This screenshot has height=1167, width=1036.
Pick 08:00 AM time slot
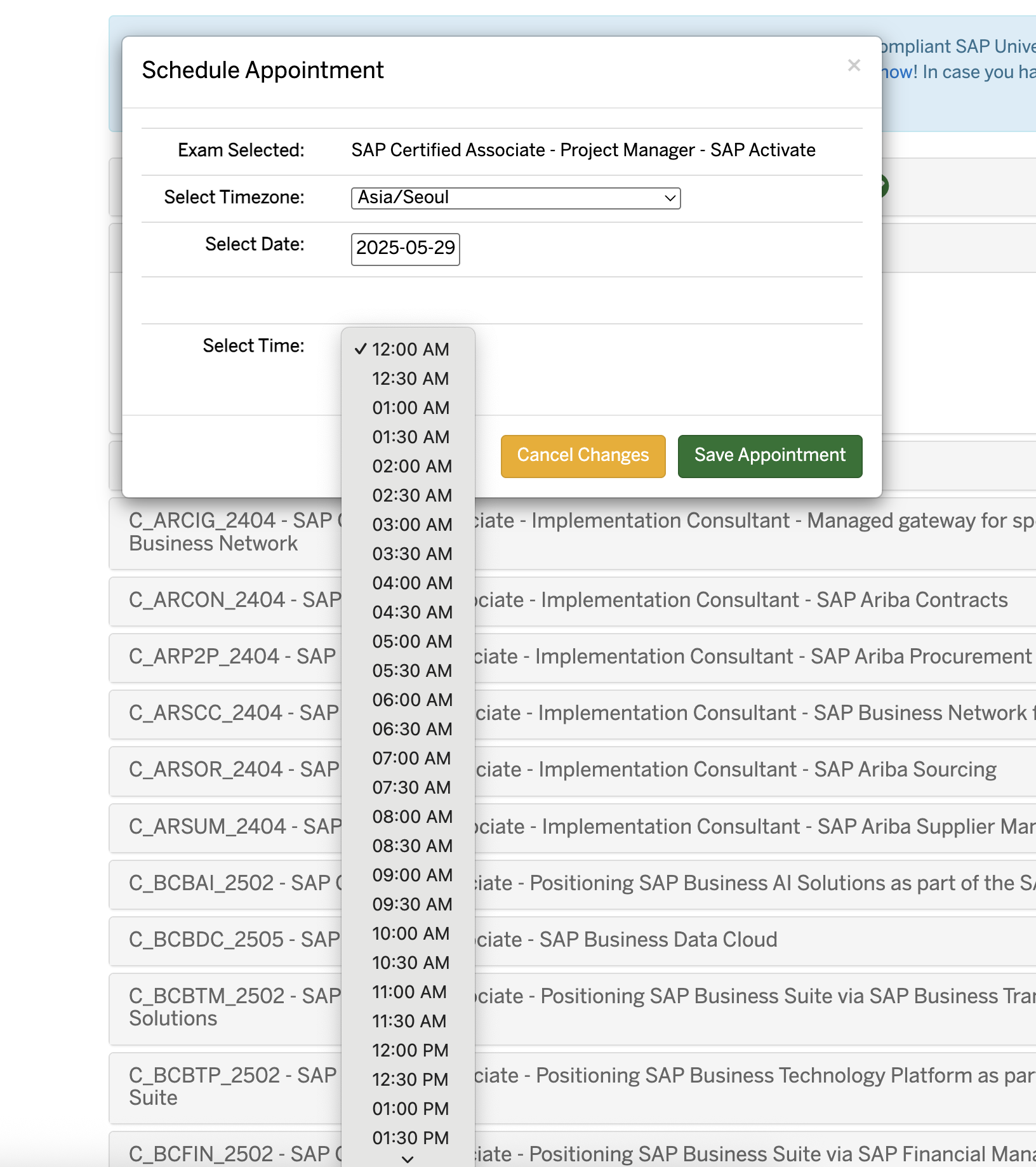coord(408,817)
